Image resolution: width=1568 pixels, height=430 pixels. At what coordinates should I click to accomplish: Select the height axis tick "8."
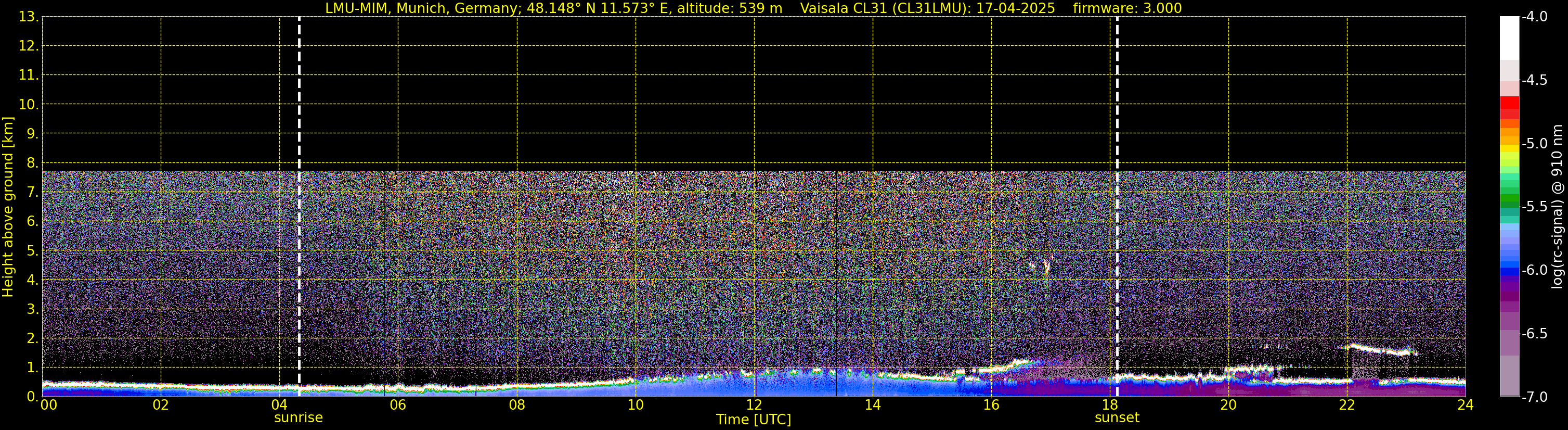click(x=32, y=163)
